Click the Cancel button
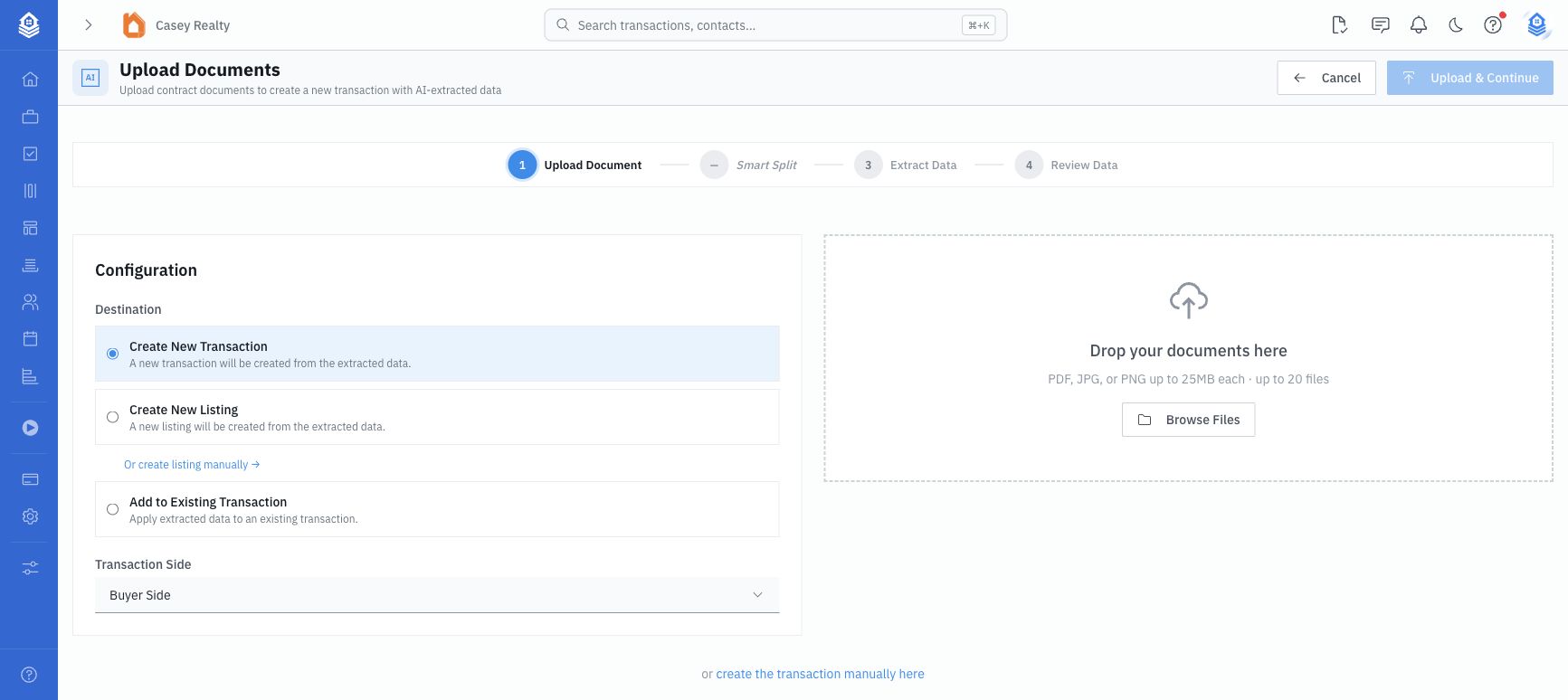The image size is (1568, 700). (1326, 78)
